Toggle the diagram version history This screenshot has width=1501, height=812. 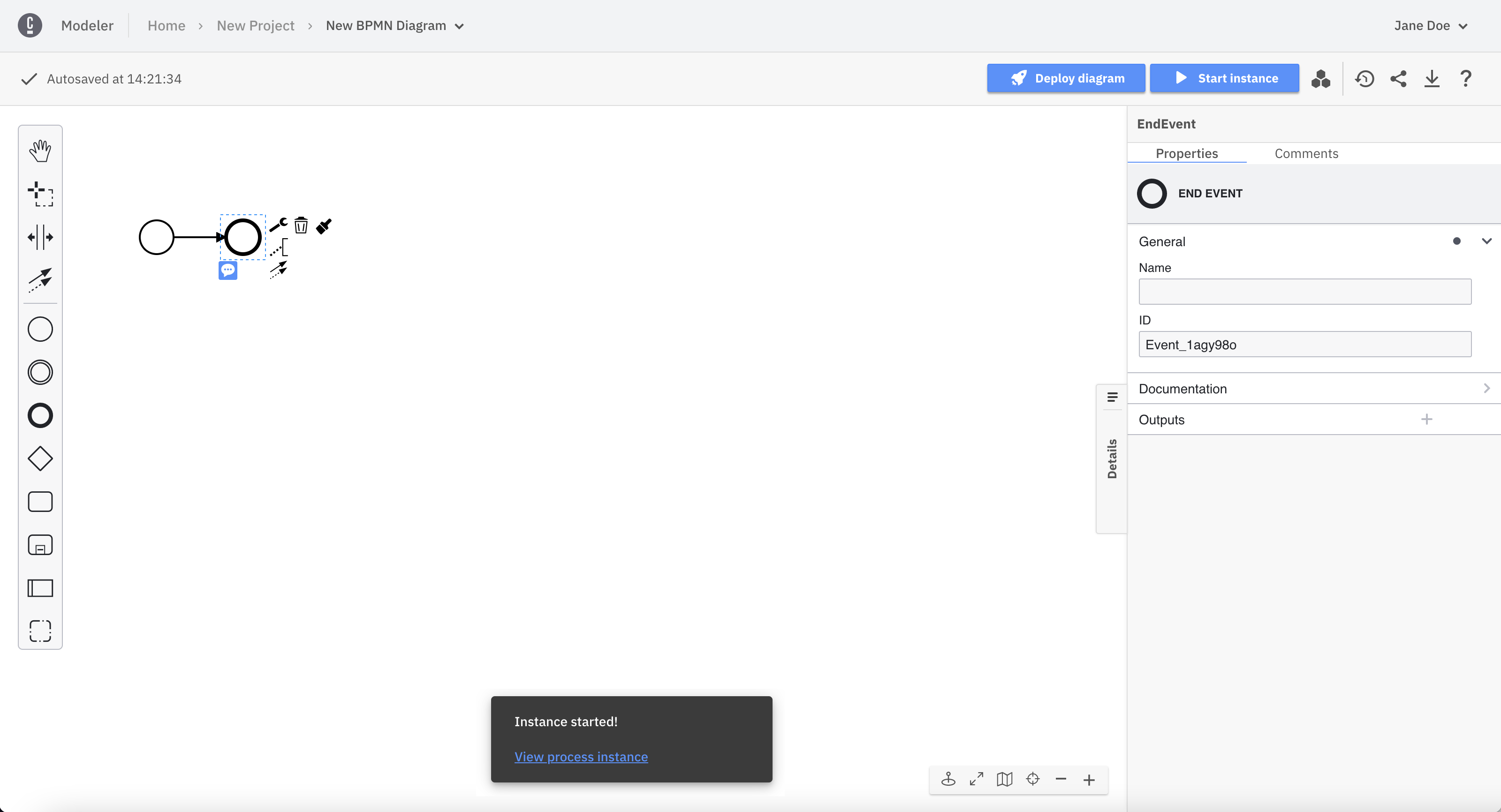point(1365,78)
